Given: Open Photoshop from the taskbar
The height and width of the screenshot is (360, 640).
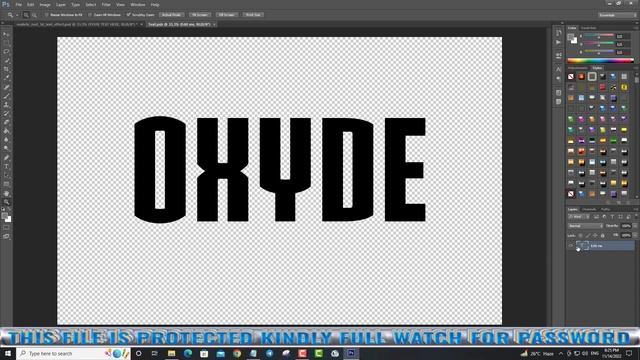Looking at the screenshot, I should [351, 353].
